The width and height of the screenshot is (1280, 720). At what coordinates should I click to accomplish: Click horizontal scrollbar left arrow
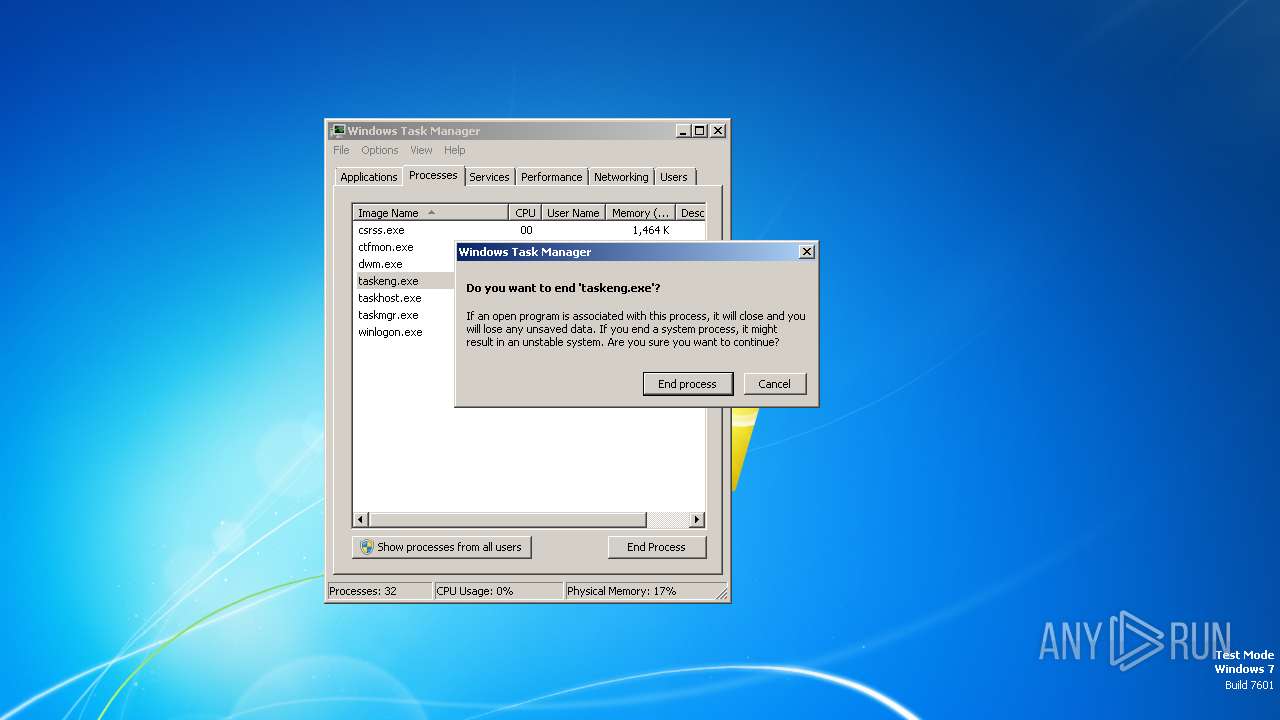[361, 520]
